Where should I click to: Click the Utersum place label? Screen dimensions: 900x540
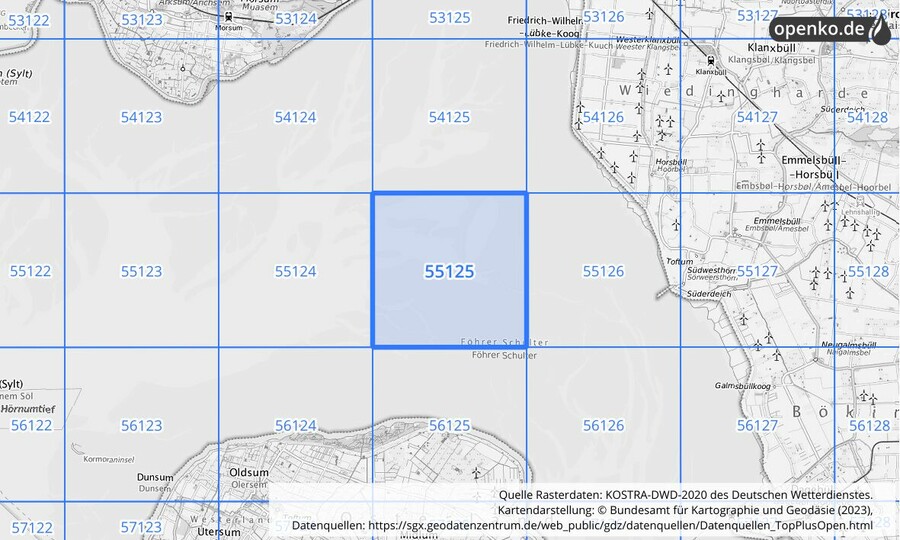tap(219, 531)
